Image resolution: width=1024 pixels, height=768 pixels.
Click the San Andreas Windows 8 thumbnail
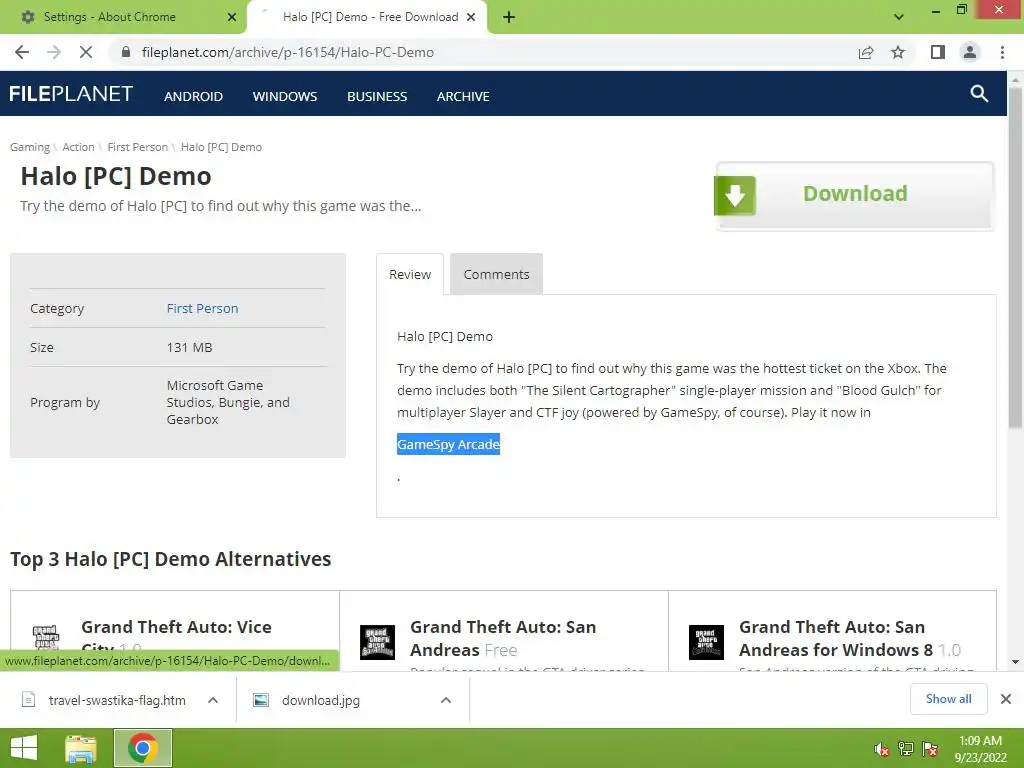707,642
